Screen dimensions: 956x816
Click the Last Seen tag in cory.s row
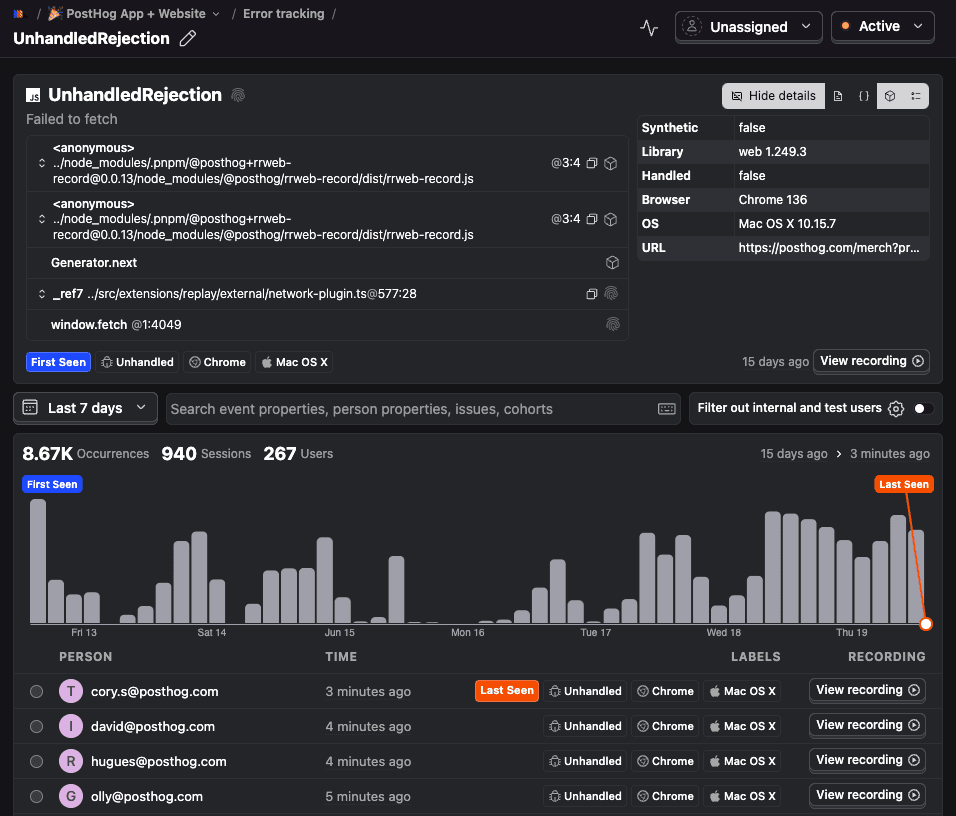[507, 690]
